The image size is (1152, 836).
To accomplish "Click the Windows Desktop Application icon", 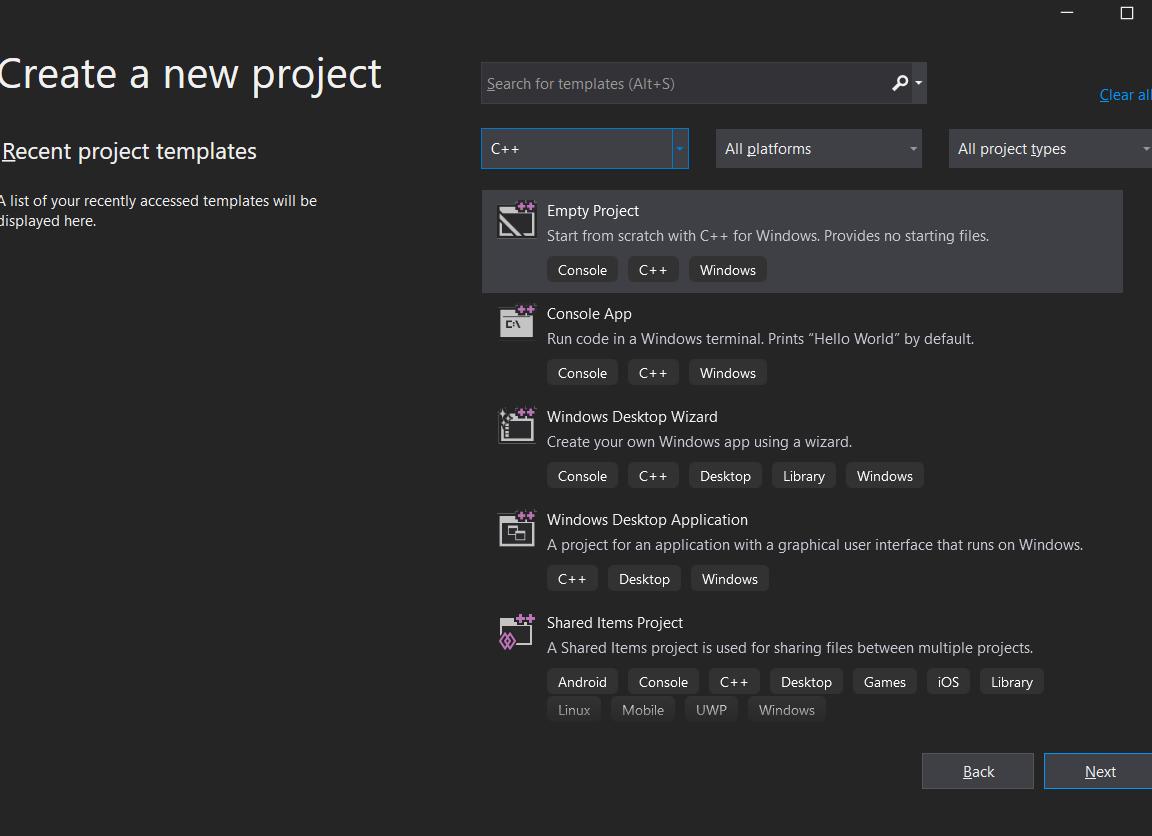I will coord(516,529).
